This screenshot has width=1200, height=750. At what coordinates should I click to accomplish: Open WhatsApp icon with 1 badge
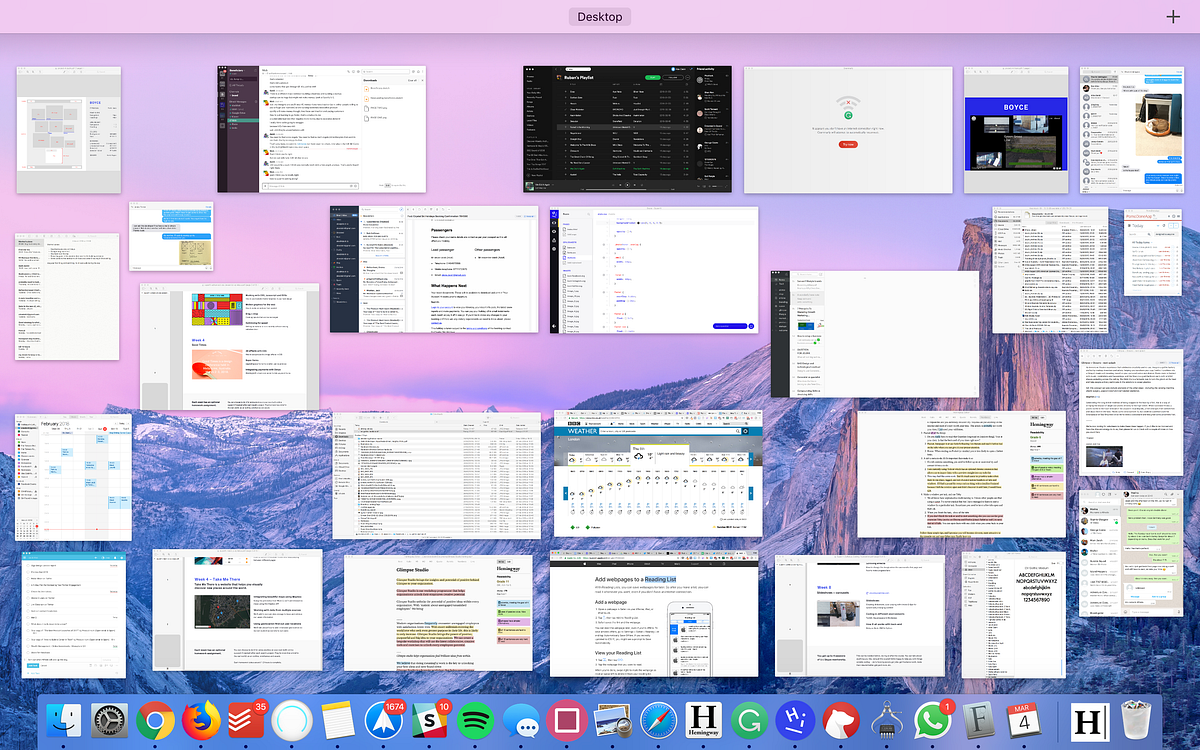(x=934, y=722)
